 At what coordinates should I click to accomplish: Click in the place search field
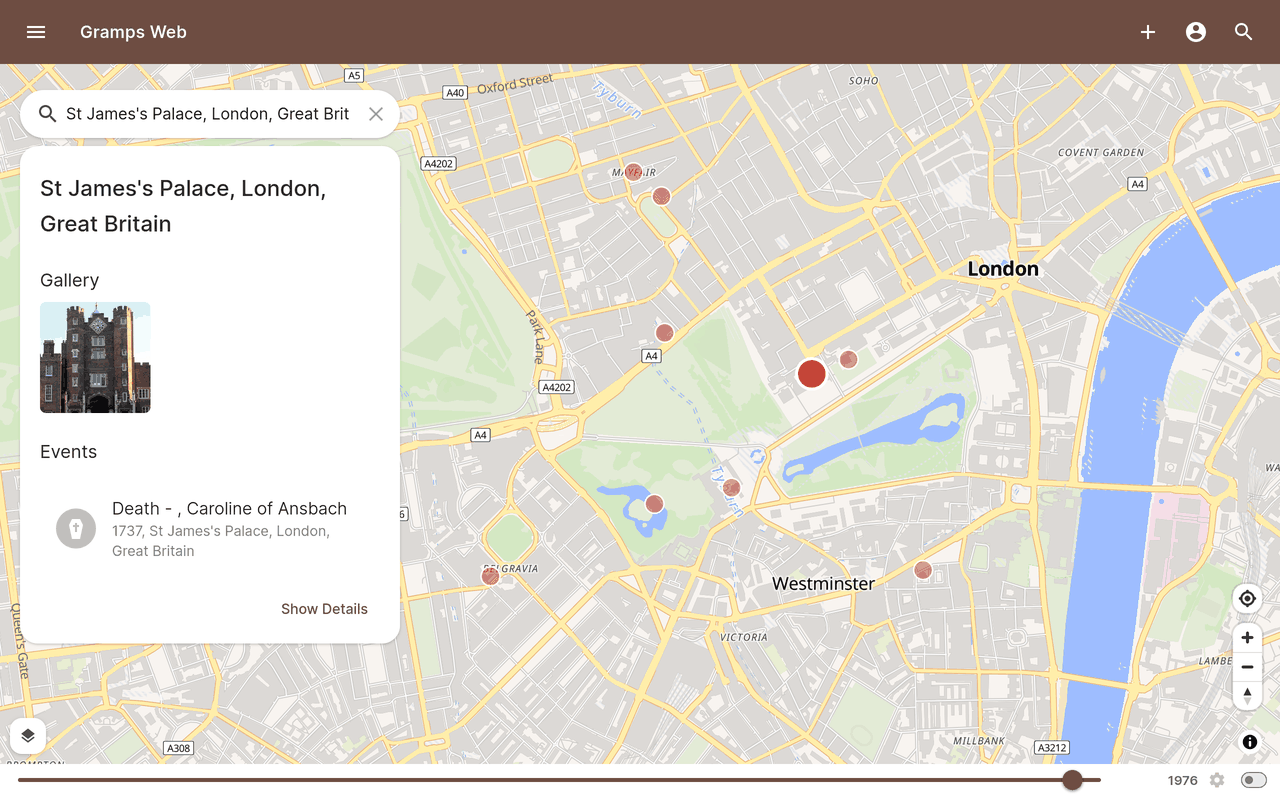207,114
